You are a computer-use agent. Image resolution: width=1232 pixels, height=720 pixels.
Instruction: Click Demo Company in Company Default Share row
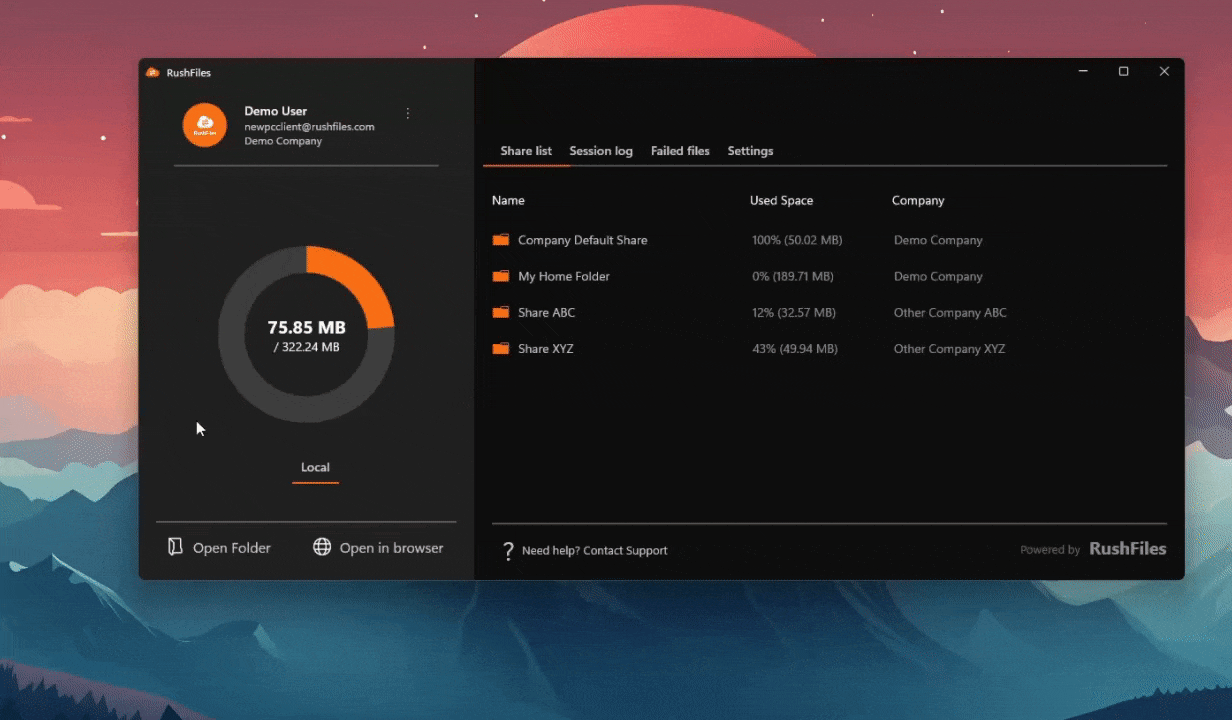938,240
